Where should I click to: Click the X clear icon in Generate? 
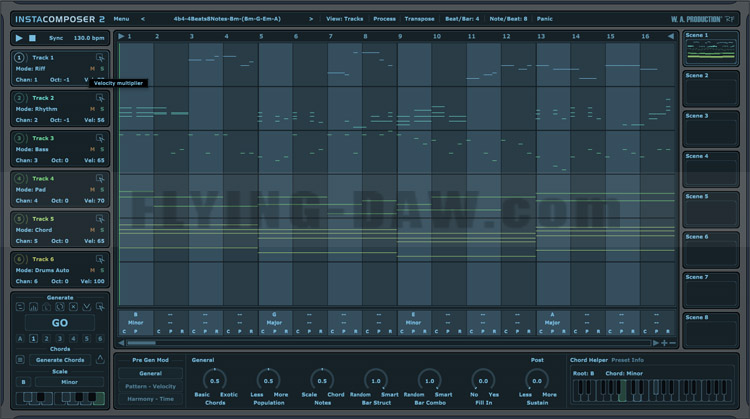[73, 307]
